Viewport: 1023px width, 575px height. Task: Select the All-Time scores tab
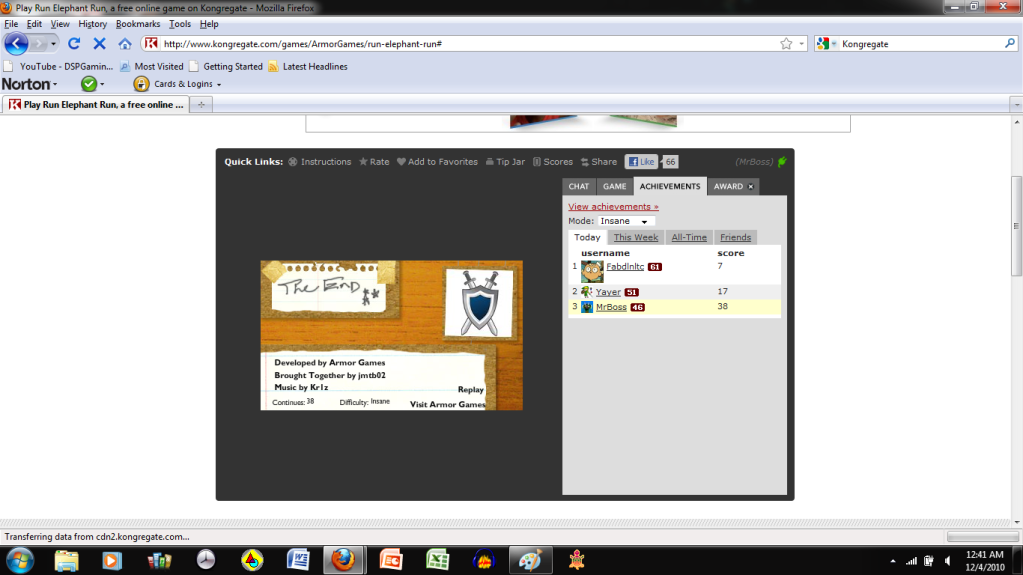click(x=689, y=238)
